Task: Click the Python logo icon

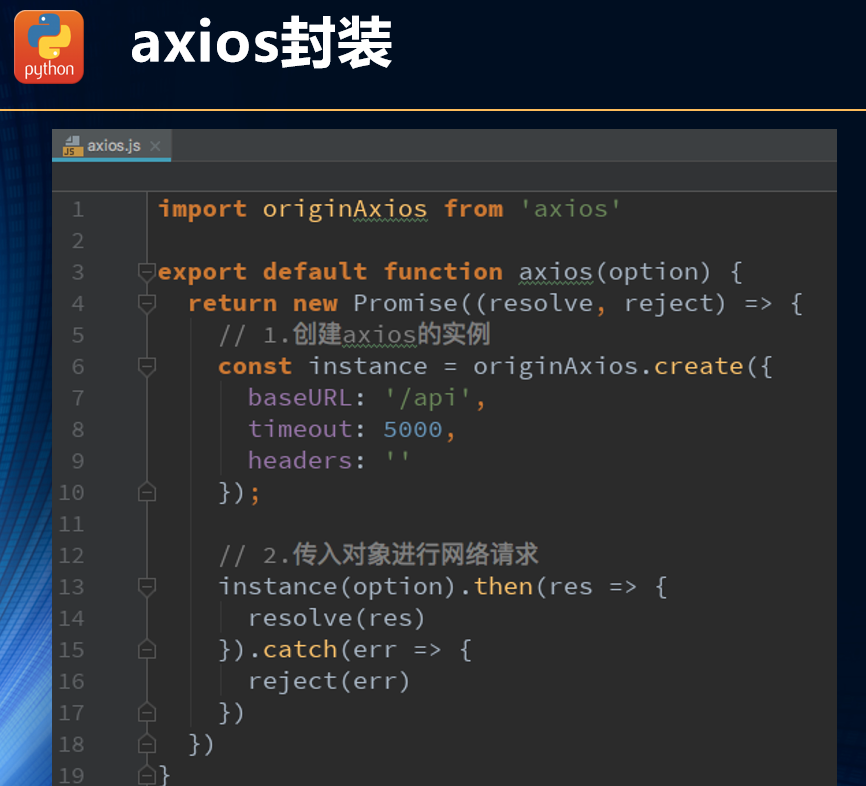Action: pyautogui.click(x=49, y=47)
